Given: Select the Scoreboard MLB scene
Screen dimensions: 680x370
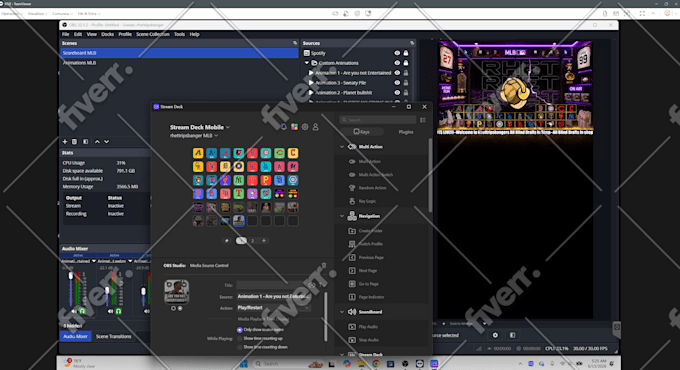Looking at the screenshot, I should coord(179,53).
